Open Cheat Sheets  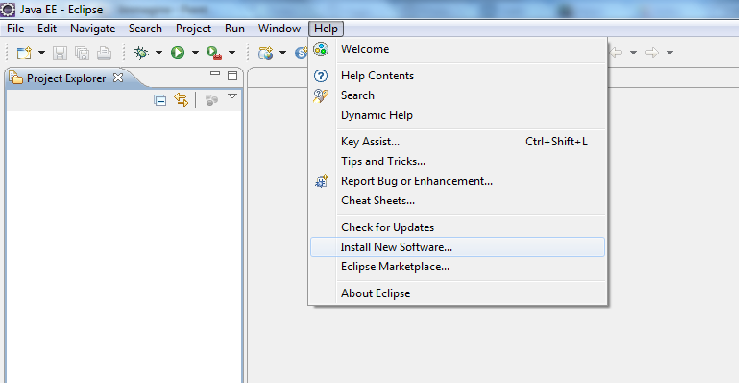[x=458, y=200]
